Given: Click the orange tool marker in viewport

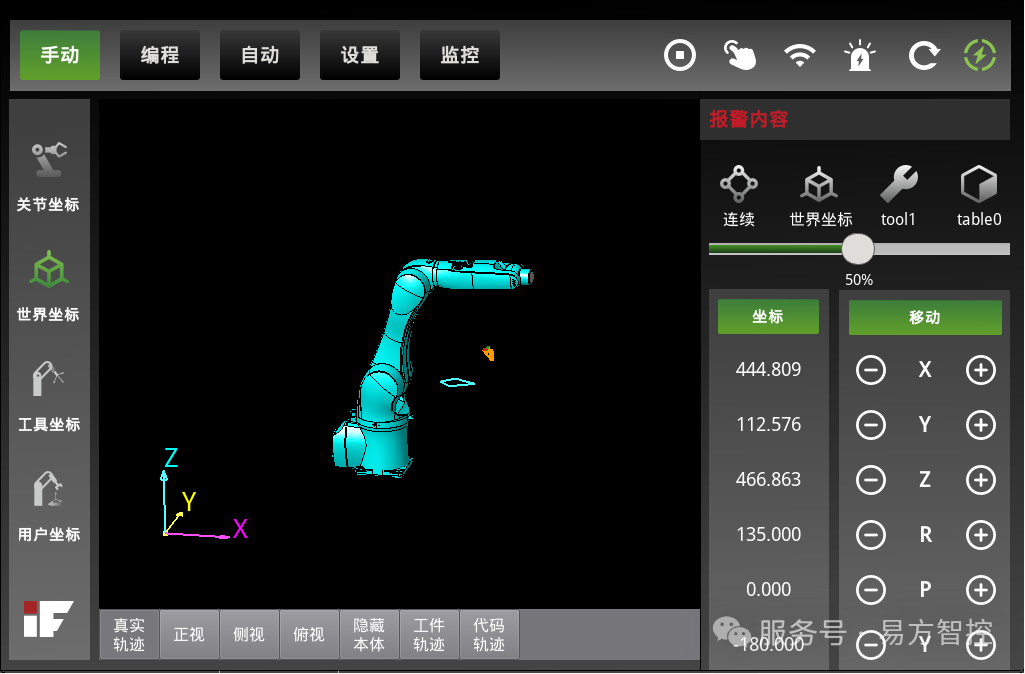Looking at the screenshot, I should [488, 353].
